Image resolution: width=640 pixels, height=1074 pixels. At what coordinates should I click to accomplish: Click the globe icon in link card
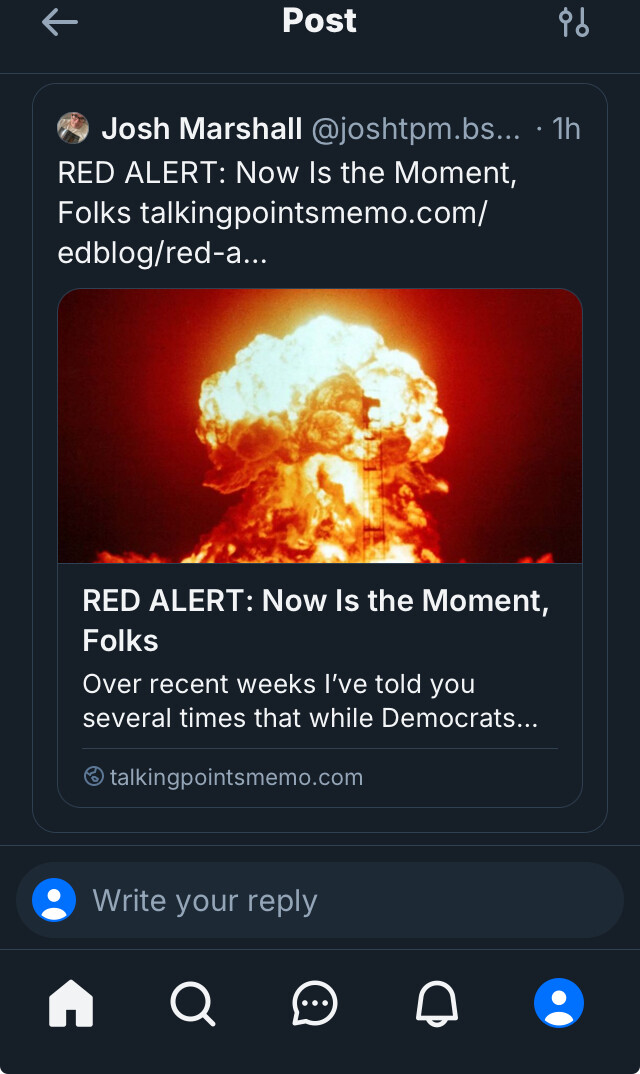94,776
